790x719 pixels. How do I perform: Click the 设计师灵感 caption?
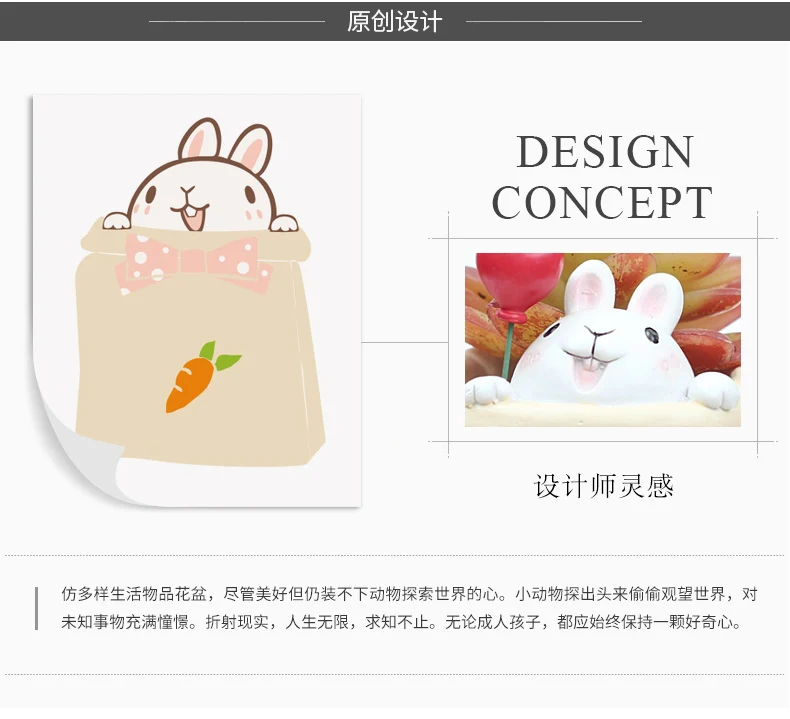[x=604, y=486]
